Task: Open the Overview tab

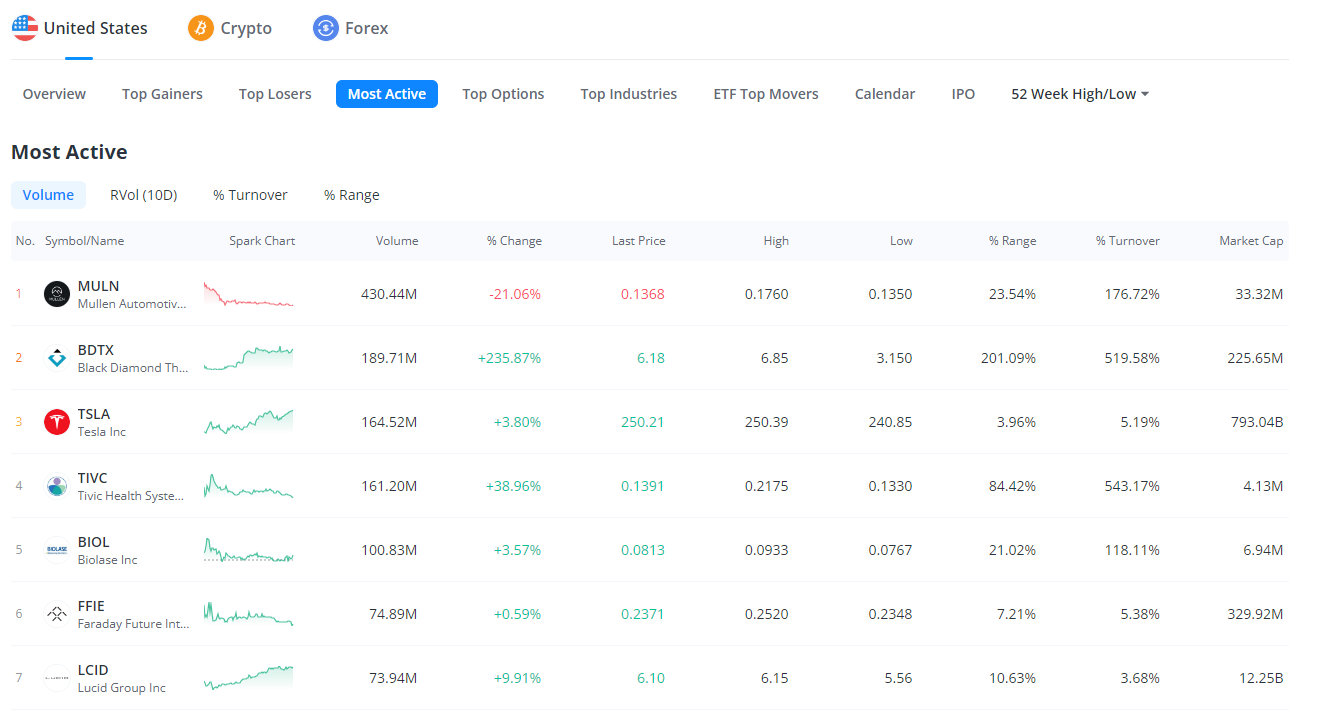Action: coord(54,93)
